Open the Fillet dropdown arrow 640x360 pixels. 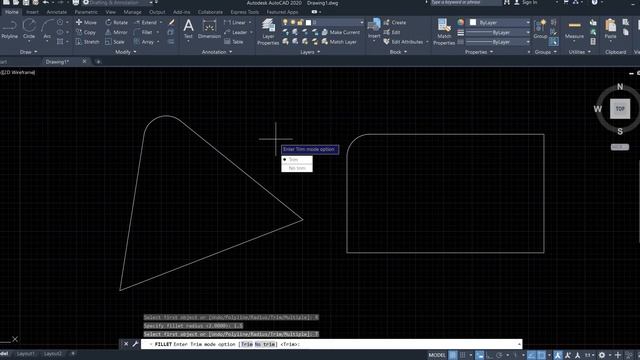coord(158,32)
